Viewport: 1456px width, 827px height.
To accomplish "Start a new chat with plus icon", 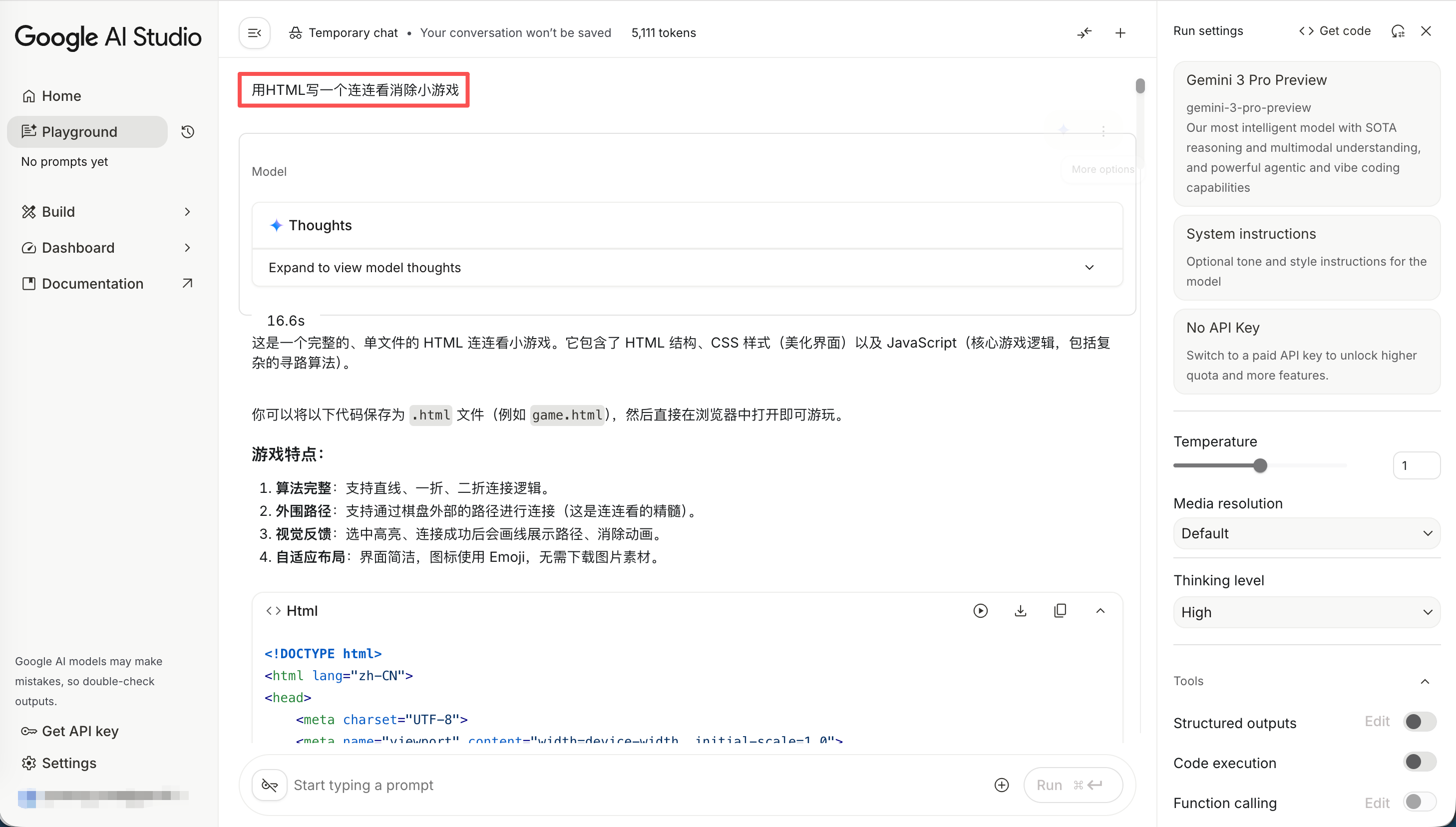I will tap(1120, 33).
